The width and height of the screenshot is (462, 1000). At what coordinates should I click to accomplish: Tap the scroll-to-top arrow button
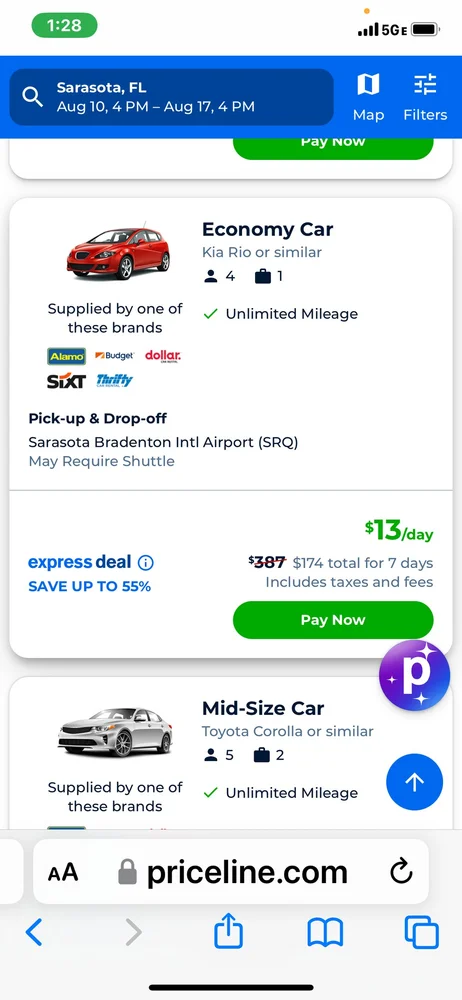pyautogui.click(x=415, y=783)
